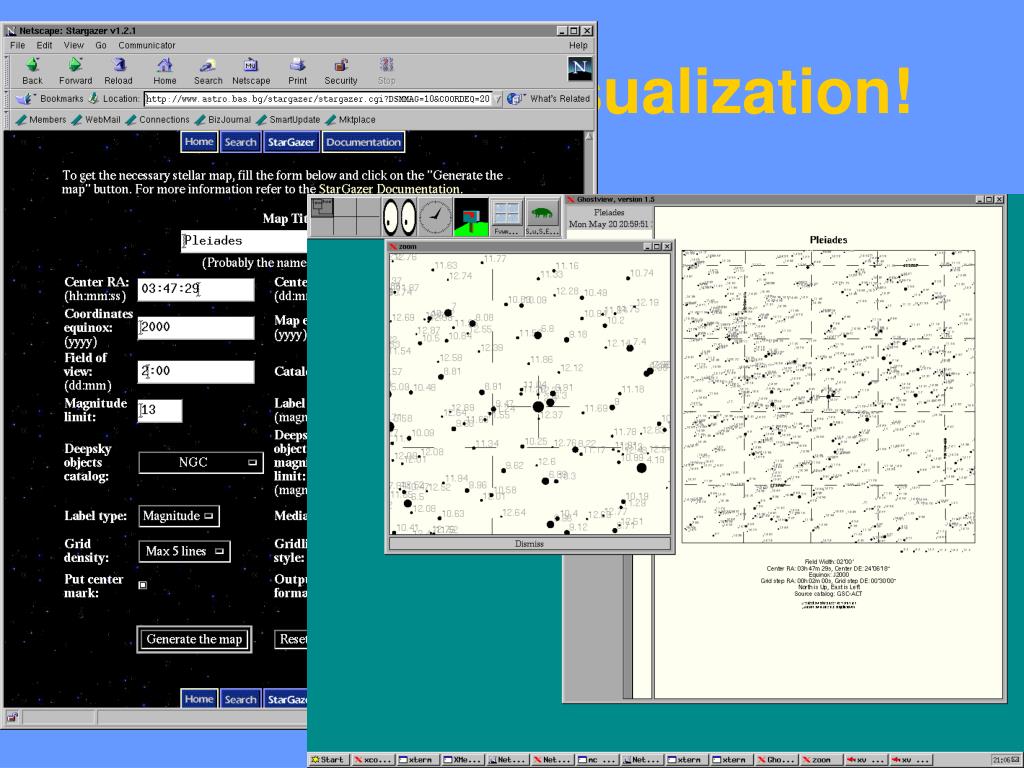This screenshot has height=768, width=1024.
Task: Click the security lock icon in Netscape status bar
Action: (x=12, y=717)
